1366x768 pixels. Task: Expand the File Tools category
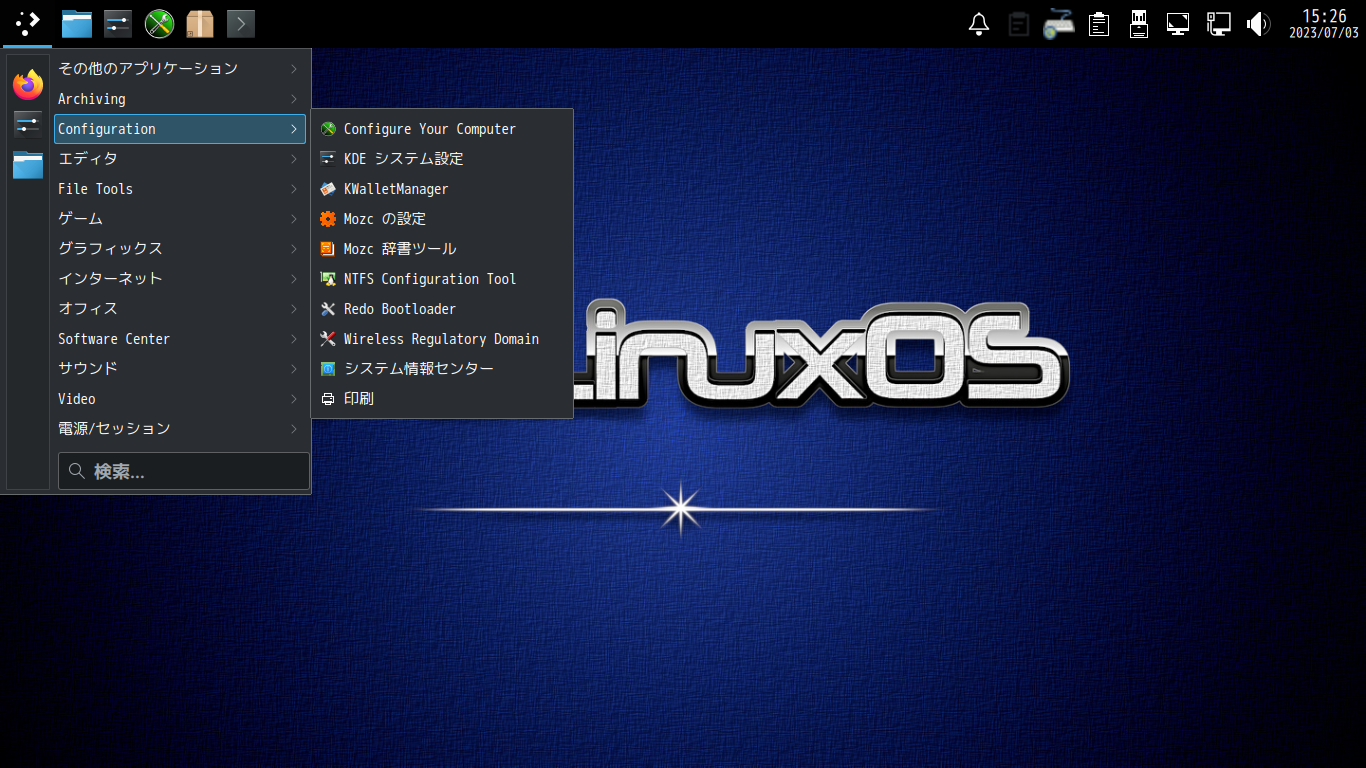pyautogui.click(x=180, y=189)
